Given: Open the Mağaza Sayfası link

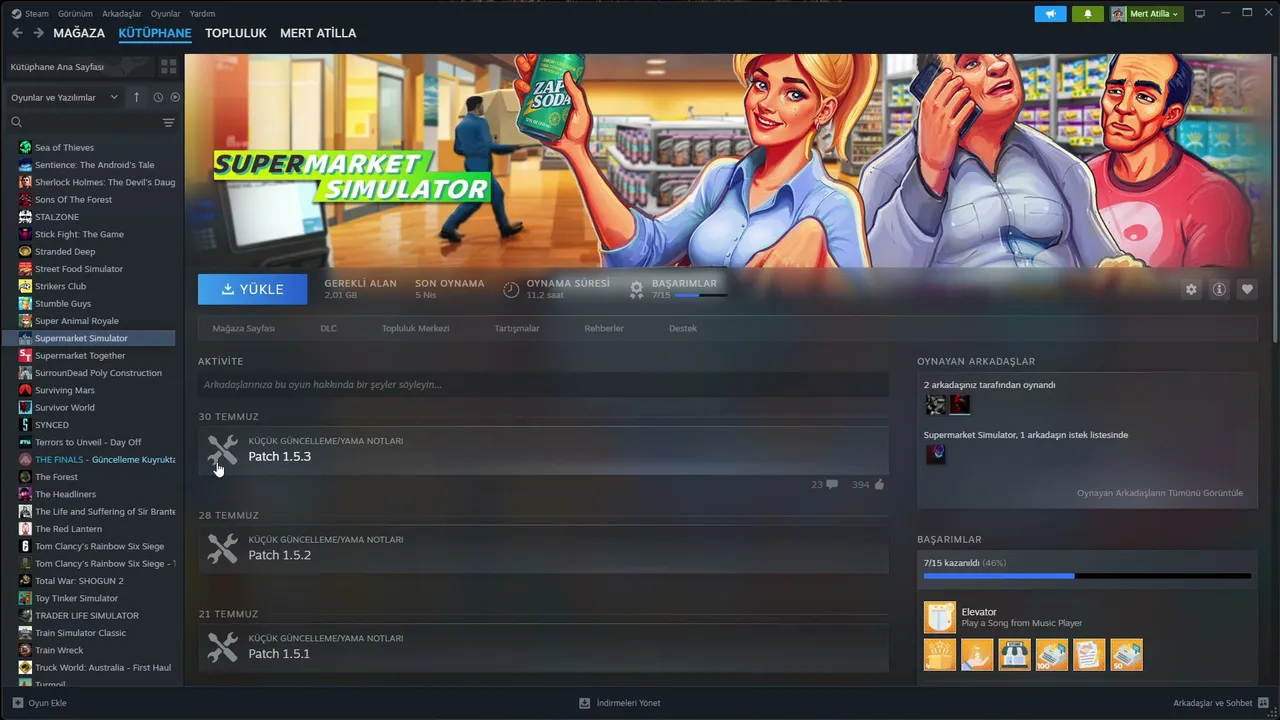Looking at the screenshot, I should click(x=243, y=328).
